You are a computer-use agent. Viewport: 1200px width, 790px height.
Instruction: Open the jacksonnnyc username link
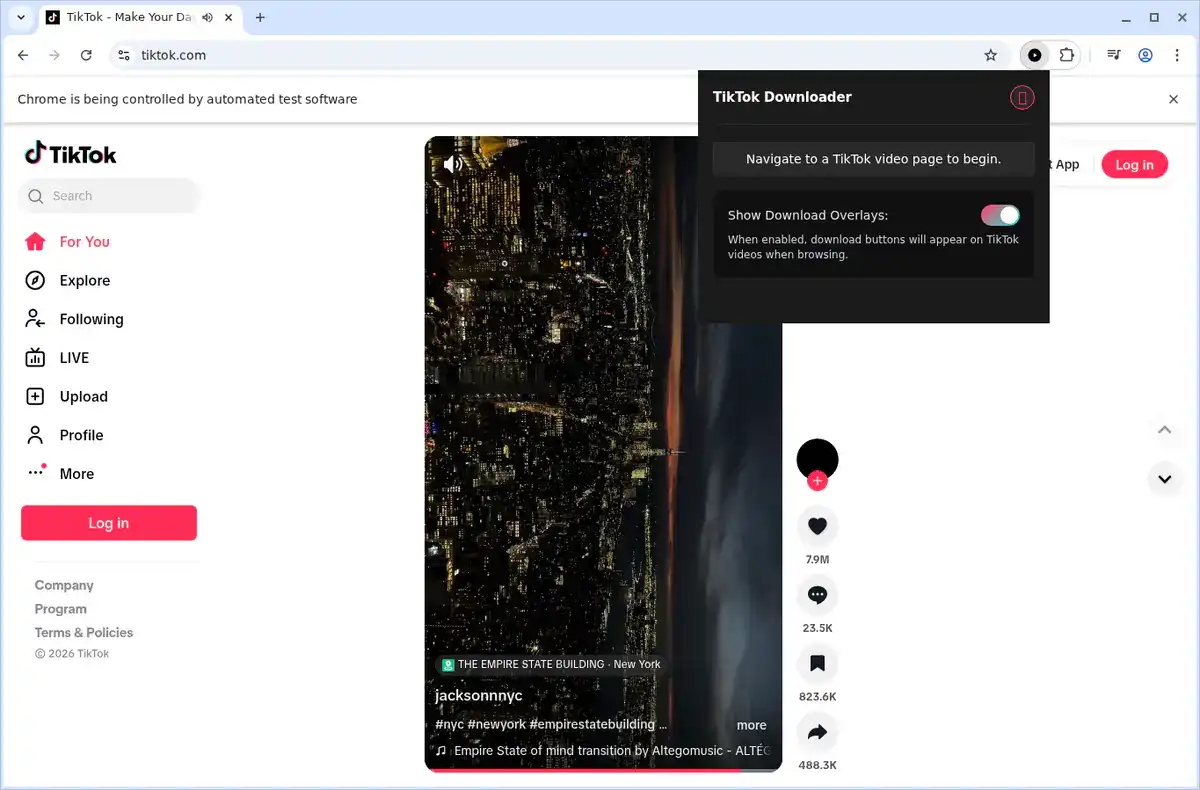tap(479, 695)
